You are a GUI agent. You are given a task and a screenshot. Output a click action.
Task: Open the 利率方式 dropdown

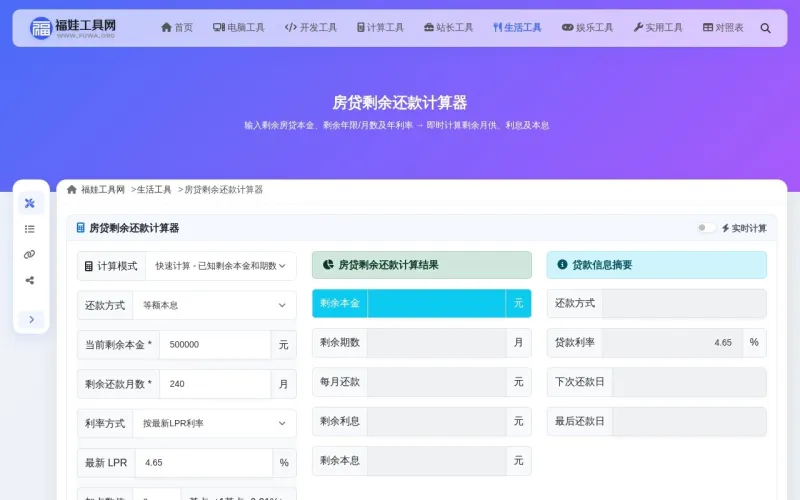pyautogui.click(x=214, y=423)
